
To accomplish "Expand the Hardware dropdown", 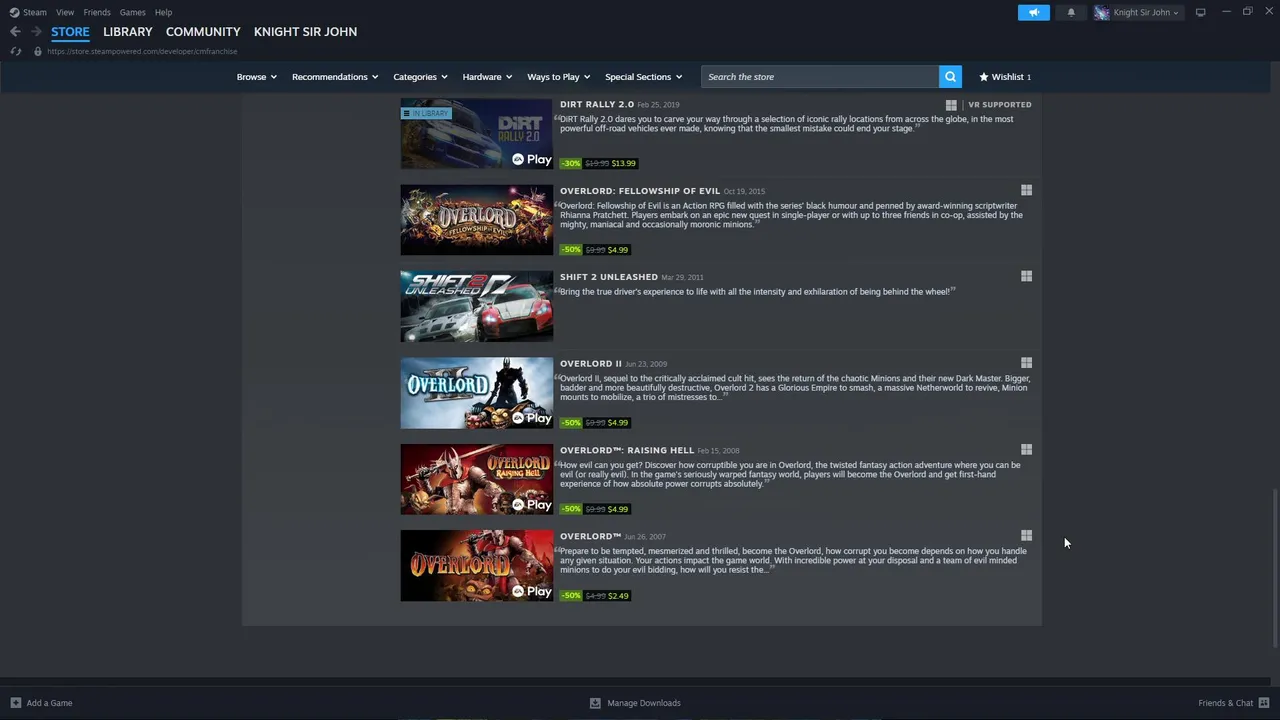I will (x=487, y=77).
